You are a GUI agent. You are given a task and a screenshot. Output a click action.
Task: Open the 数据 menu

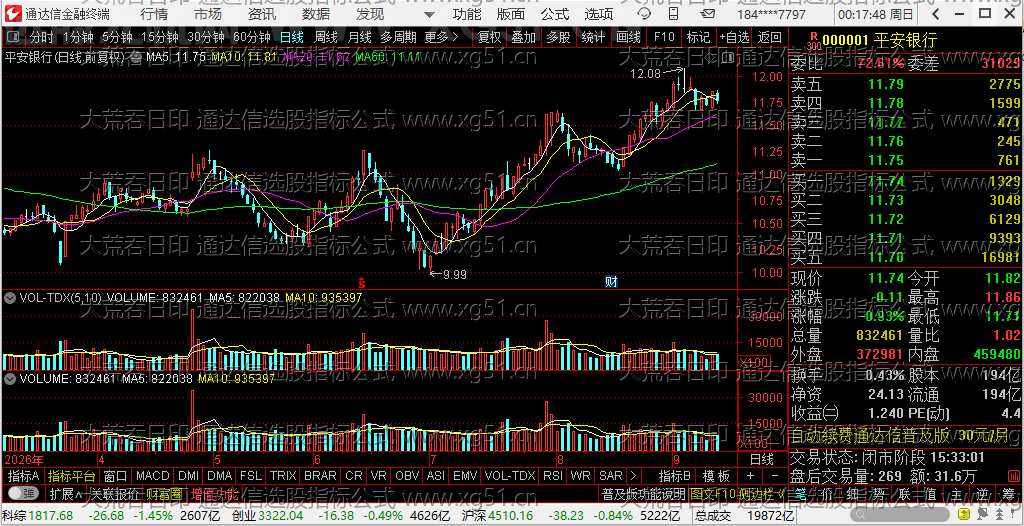(316, 14)
